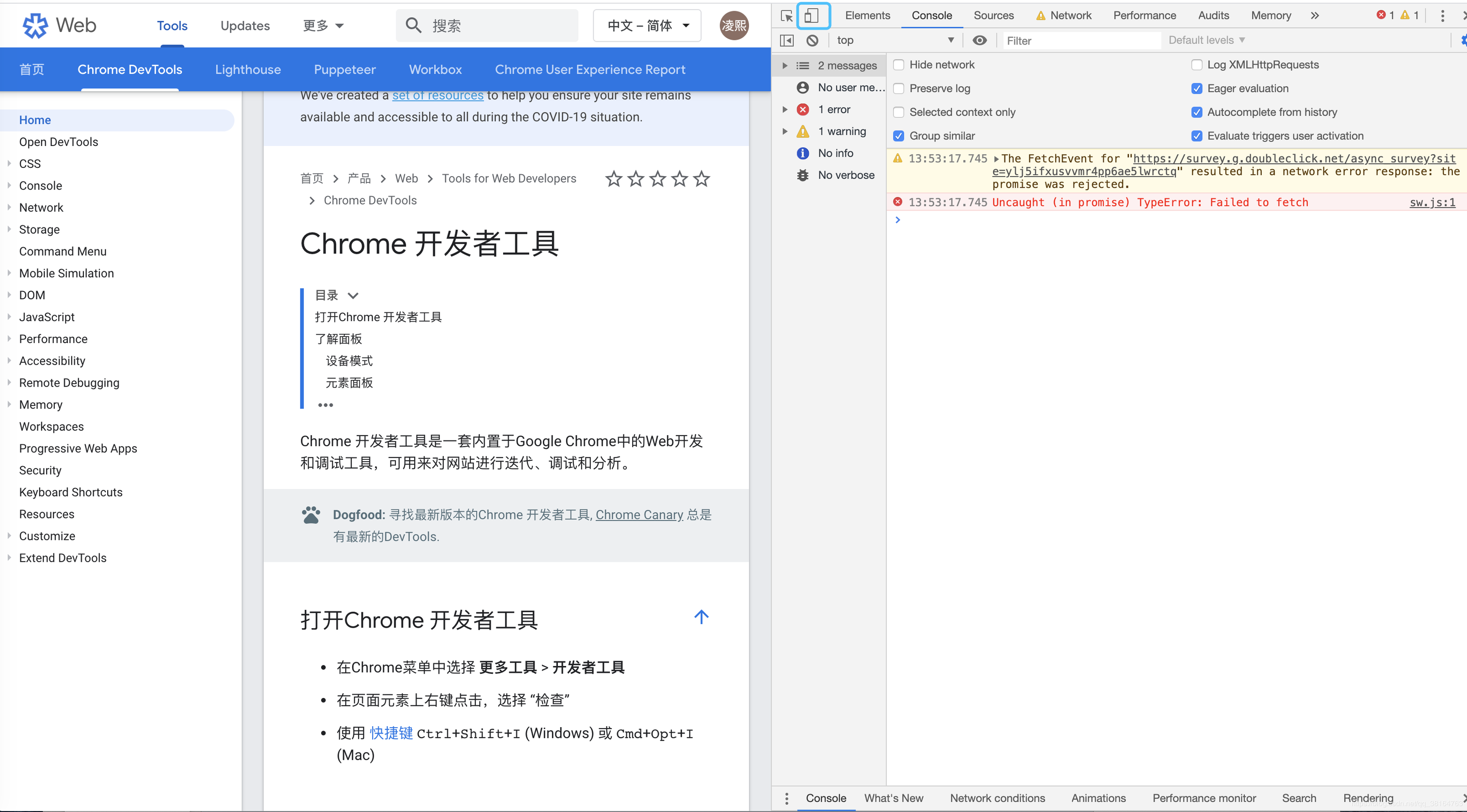Click the red error icon in sidebar
The image size is (1467, 812).
tap(803, 109)
